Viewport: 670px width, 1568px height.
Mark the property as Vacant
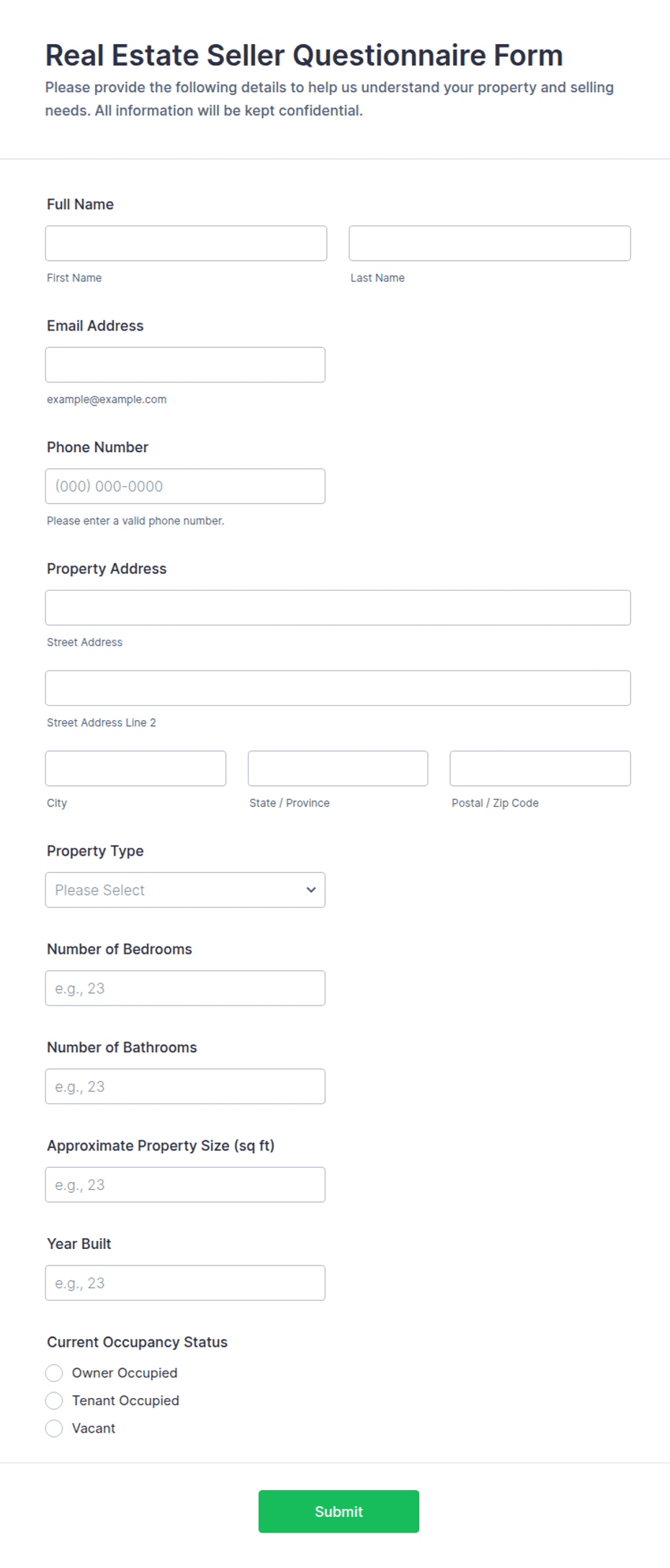point(54,1428)
